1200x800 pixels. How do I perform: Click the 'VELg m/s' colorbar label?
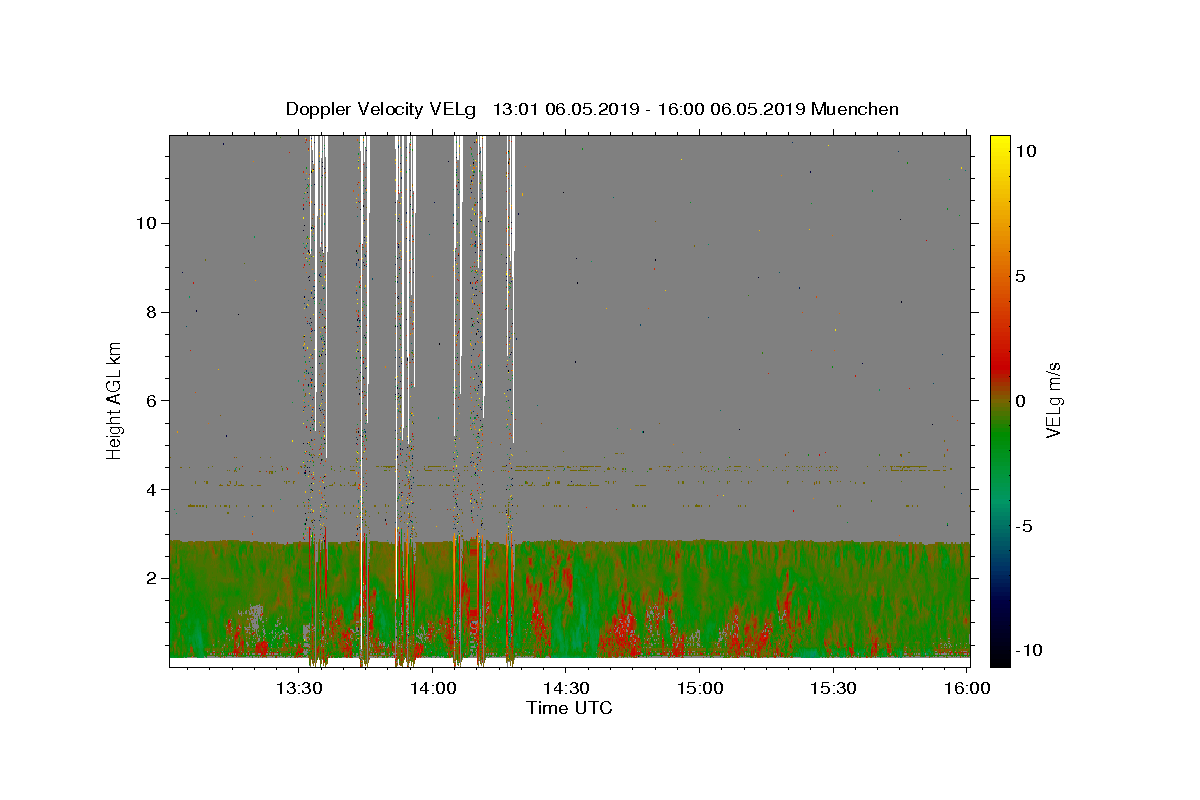click(1053, 400)
